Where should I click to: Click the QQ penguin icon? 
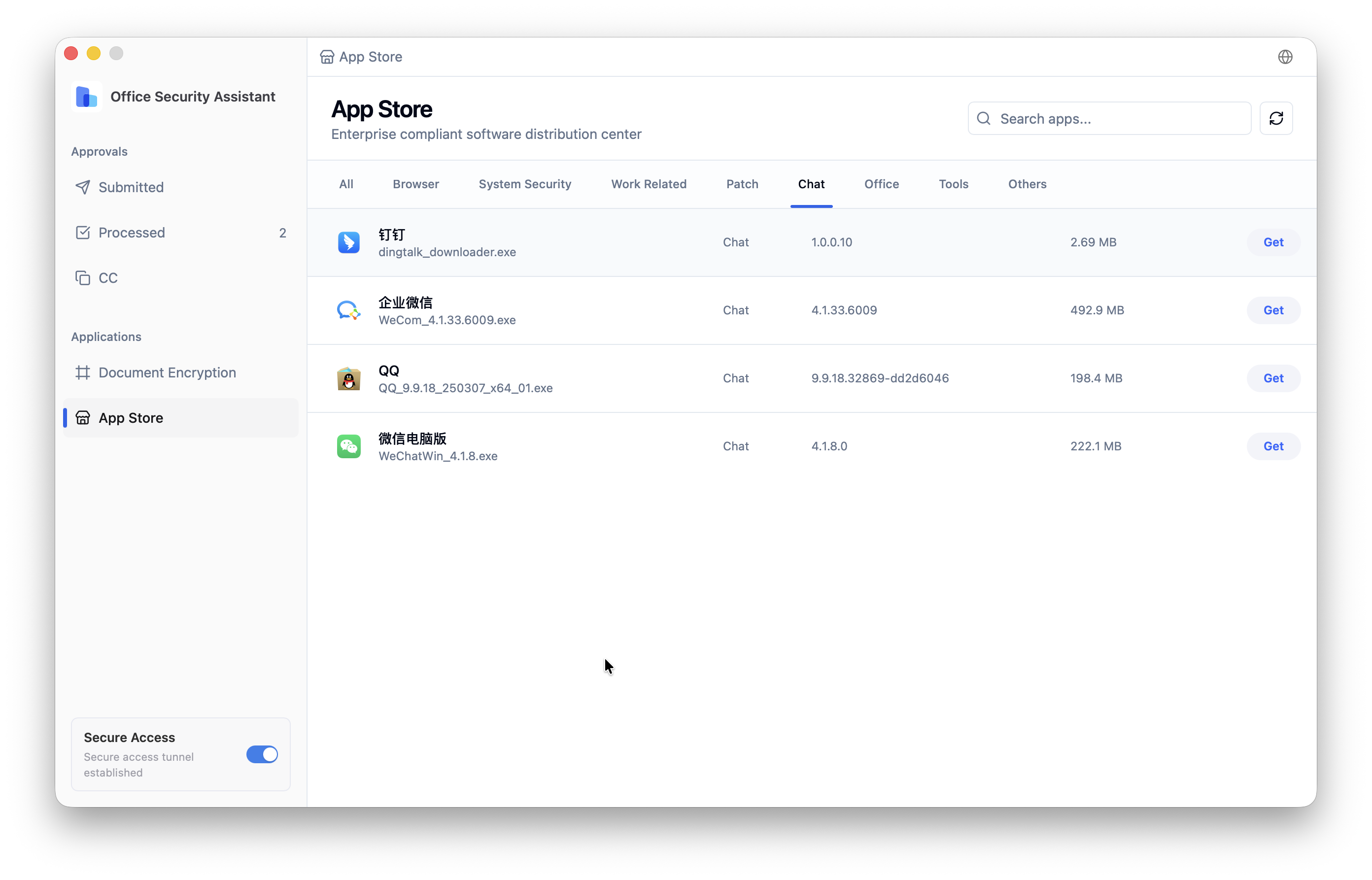pos(348,378)
